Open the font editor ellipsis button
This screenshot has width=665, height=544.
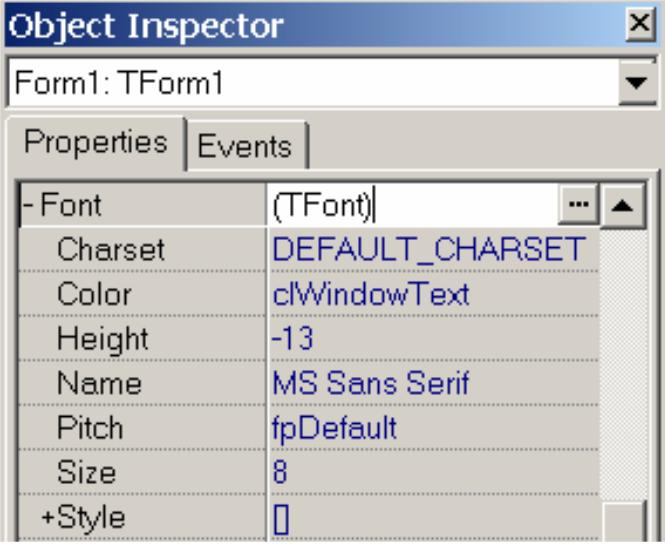(578, 205)
